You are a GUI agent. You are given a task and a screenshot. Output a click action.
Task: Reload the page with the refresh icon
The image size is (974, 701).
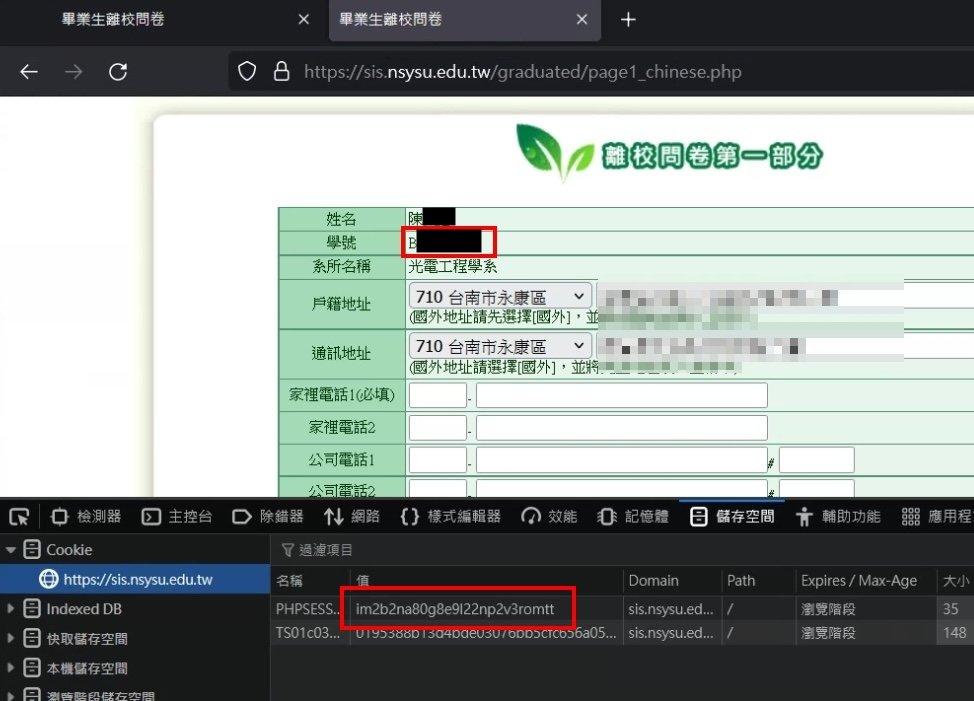pyautogui.click(x=118, y=72)
